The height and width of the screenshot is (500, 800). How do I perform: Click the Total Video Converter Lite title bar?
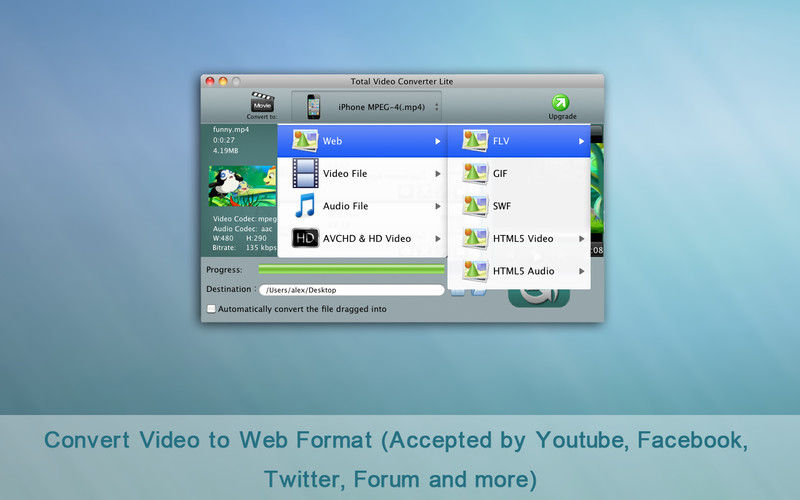[x=402, y=81]
